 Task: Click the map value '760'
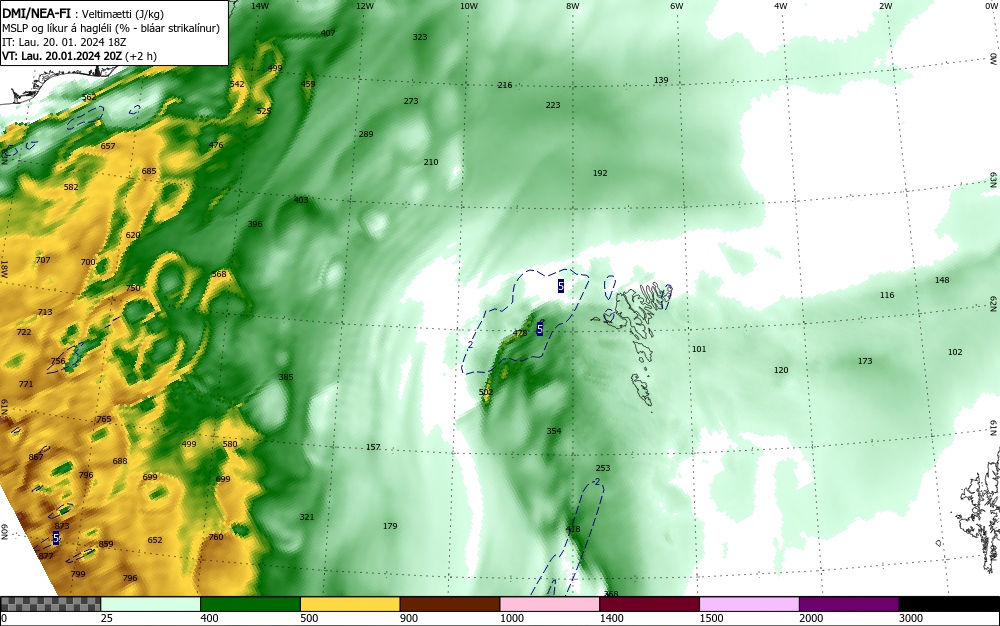pos(216,537)
